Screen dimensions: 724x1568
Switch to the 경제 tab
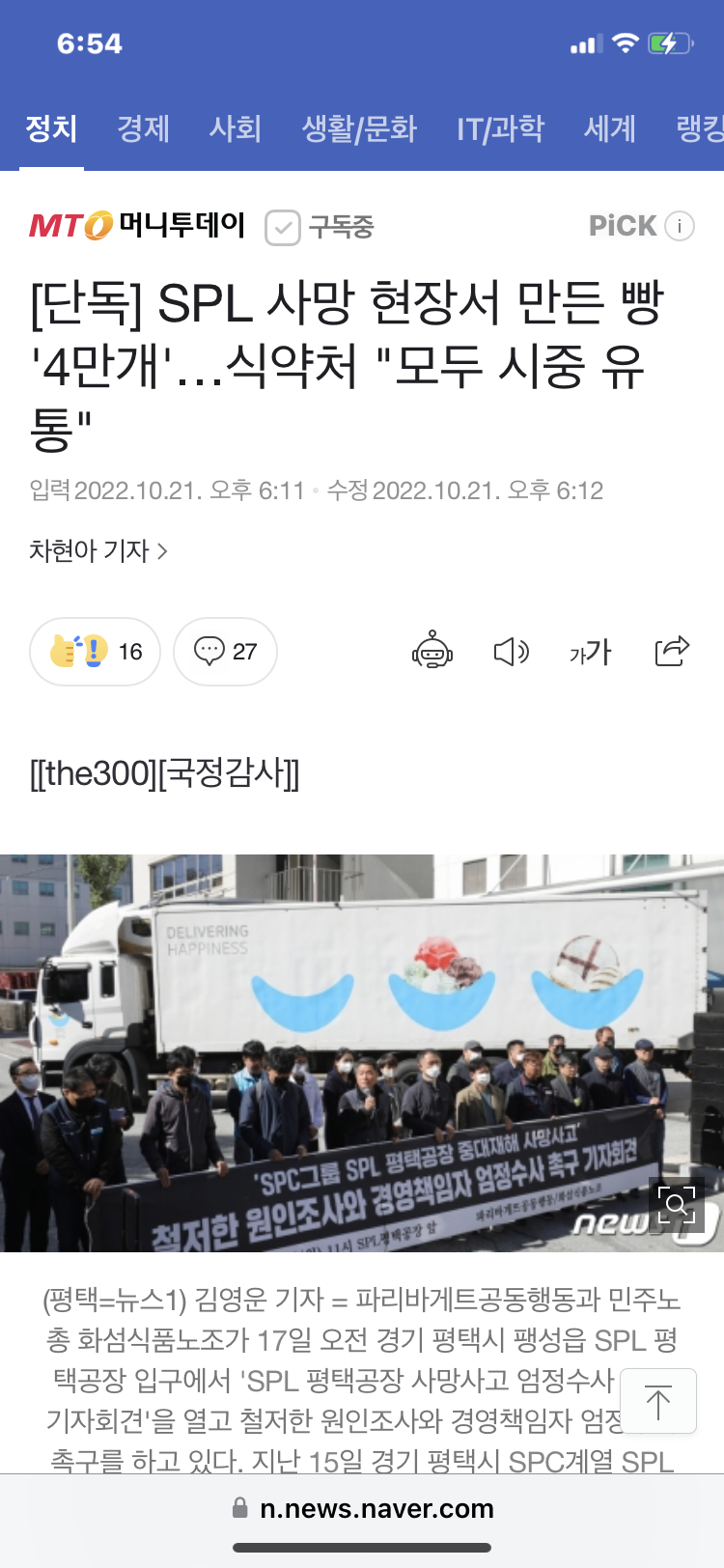pyautogui.click(x=143, y=128)
